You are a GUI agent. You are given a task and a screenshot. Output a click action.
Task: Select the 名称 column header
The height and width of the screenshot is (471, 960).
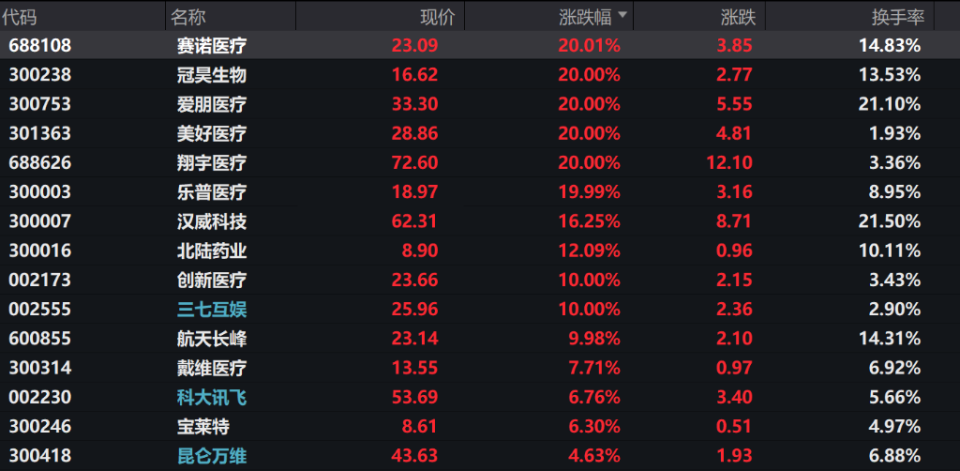tap(187, 17)
